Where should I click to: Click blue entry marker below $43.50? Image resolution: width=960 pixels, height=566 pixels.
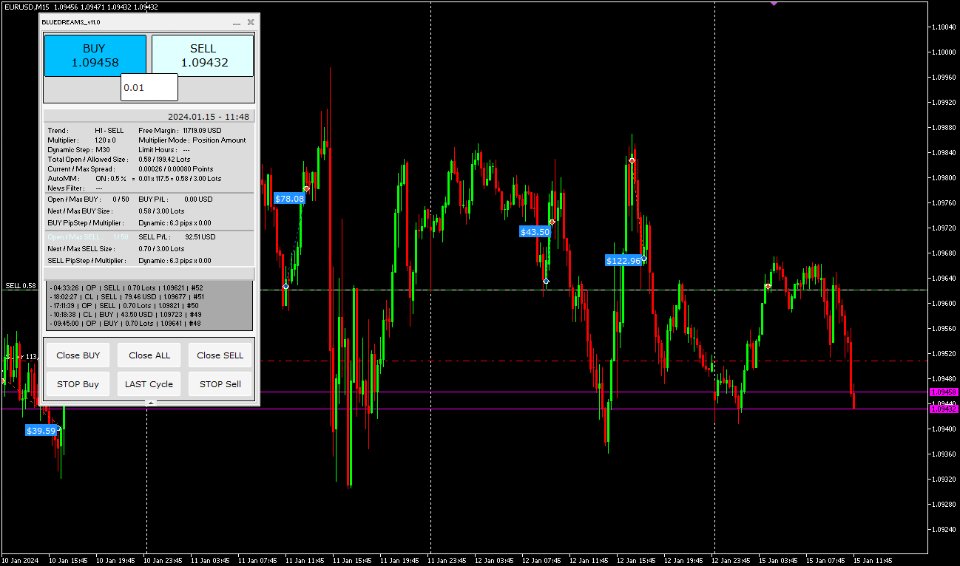pyautogui.click(x=546, y=281)
